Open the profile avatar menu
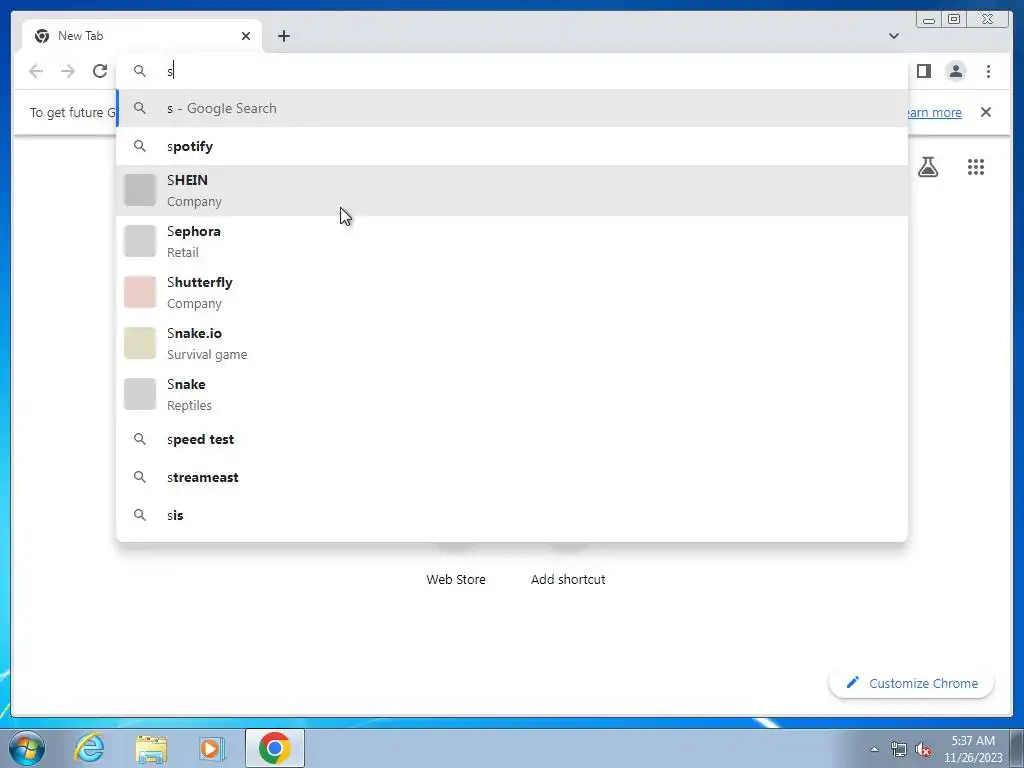This screenshot has width=1024, height=768. 955,71
